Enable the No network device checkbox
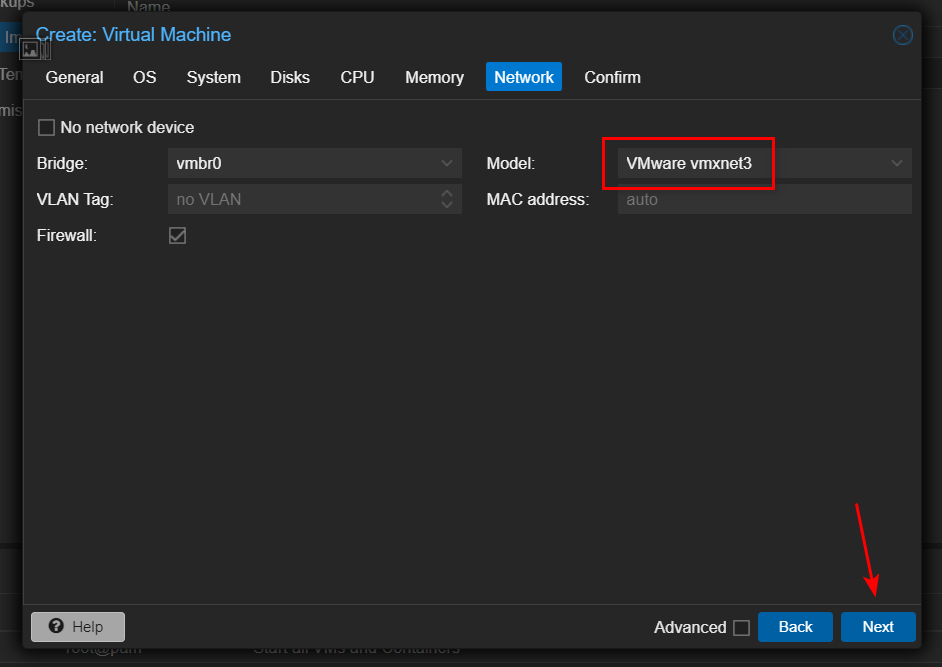Viewport: 942px width, 667px height. [x=46, y=128]
